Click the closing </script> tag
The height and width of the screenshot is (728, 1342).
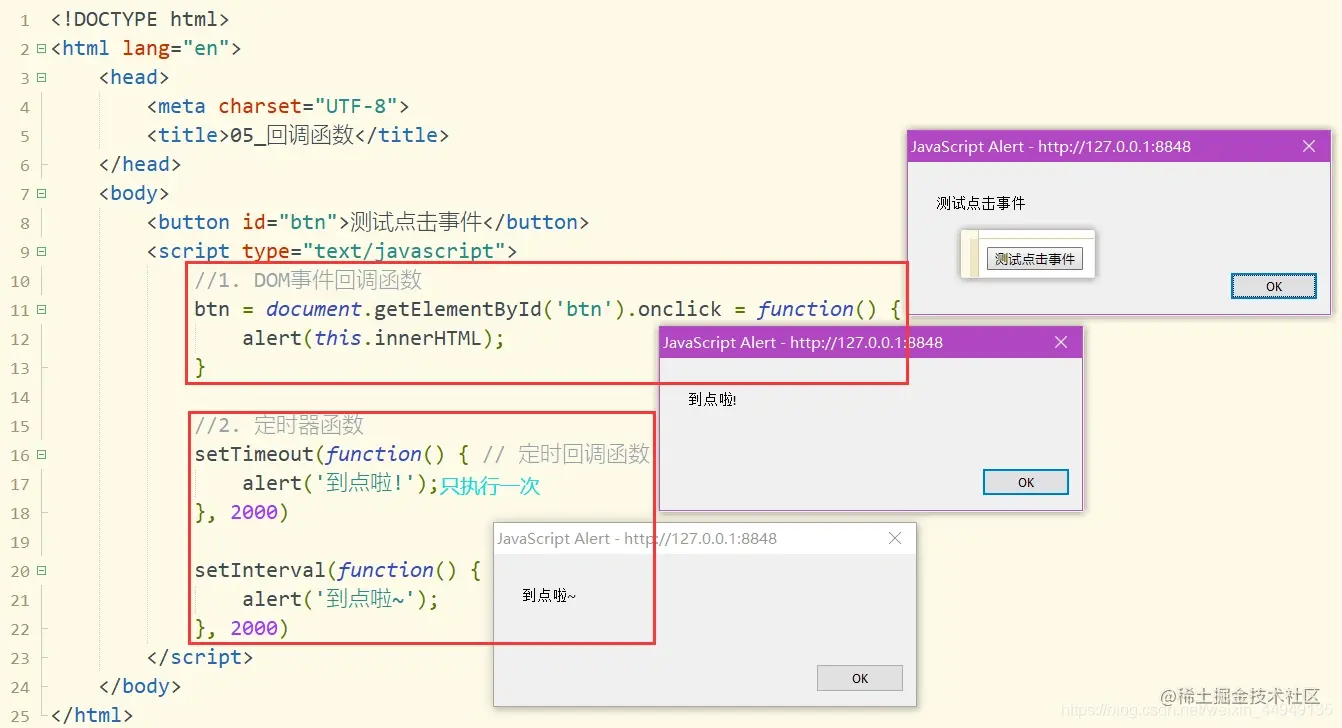tap(200, 657)
